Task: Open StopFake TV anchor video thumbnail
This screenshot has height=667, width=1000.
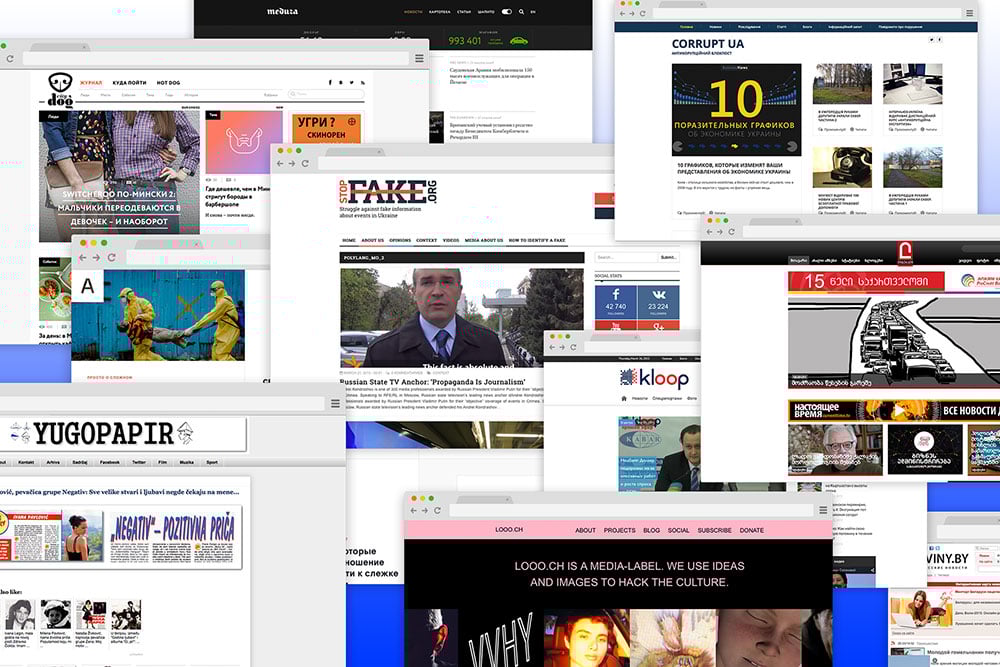Action: click(461, 318)
